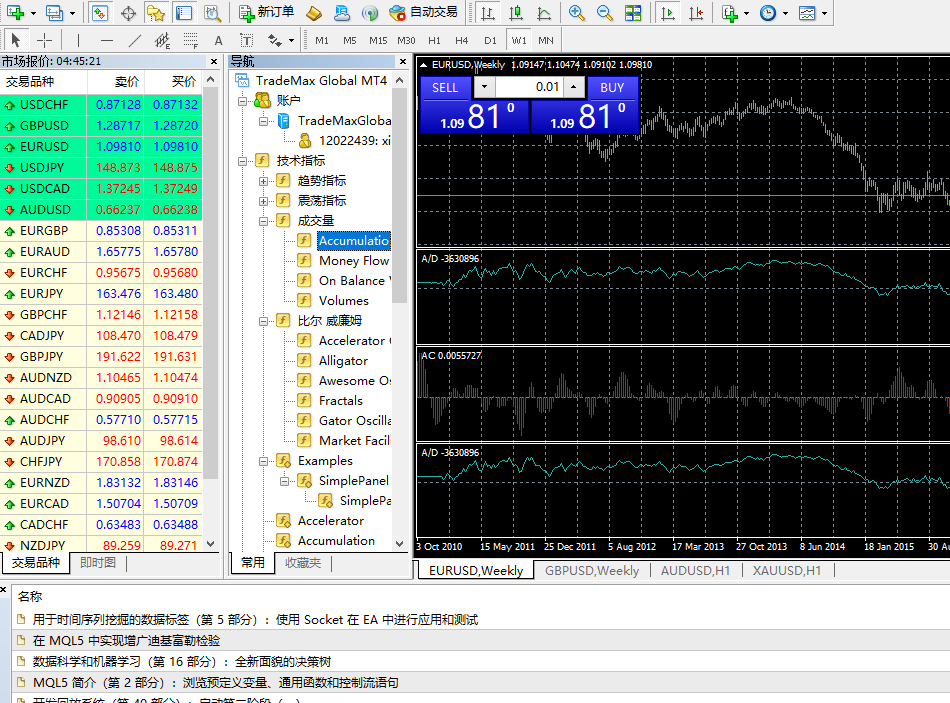
Task: Select the Fibonacci retracement tool
Action: click(190, 41)
